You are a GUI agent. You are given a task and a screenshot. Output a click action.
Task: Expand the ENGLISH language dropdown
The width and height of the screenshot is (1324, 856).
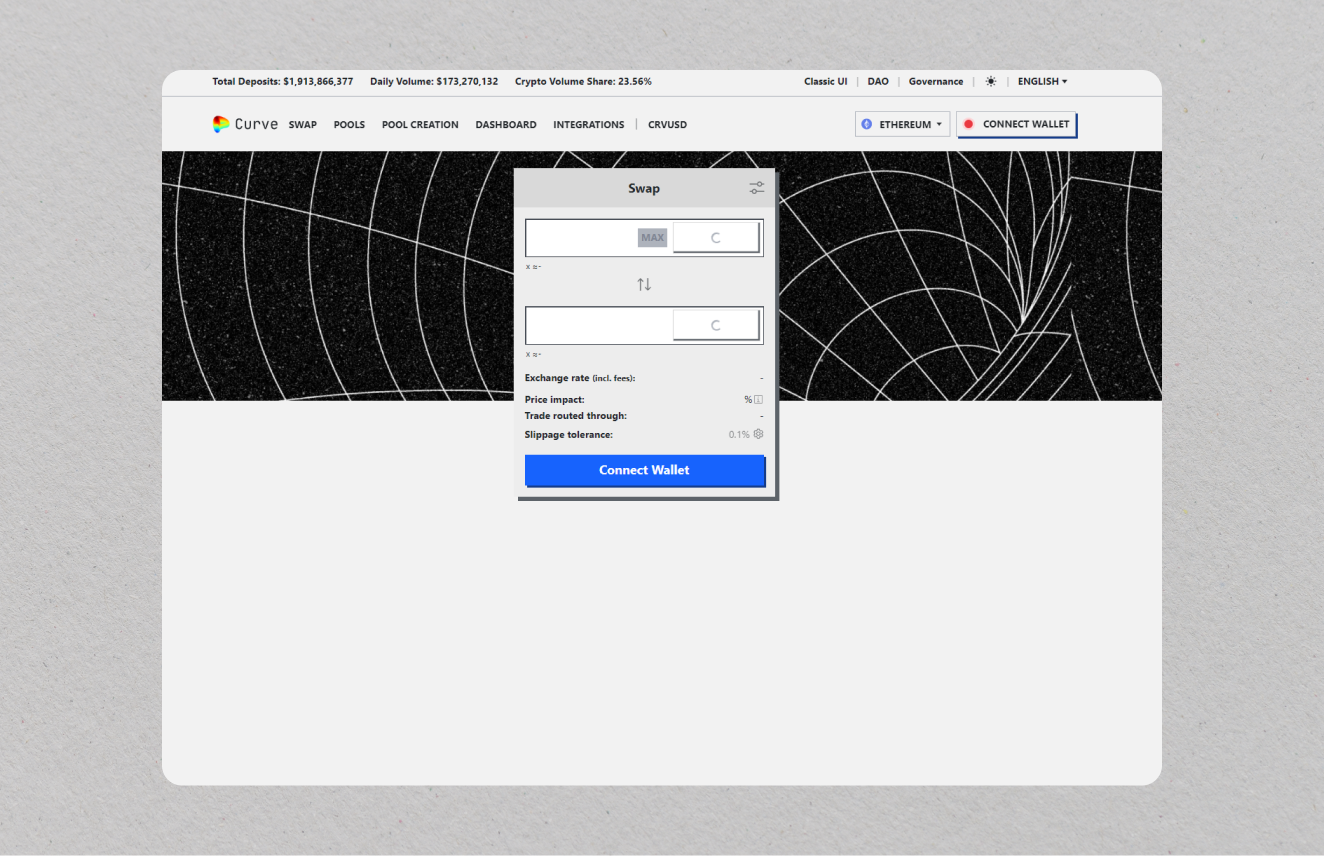1042,82
